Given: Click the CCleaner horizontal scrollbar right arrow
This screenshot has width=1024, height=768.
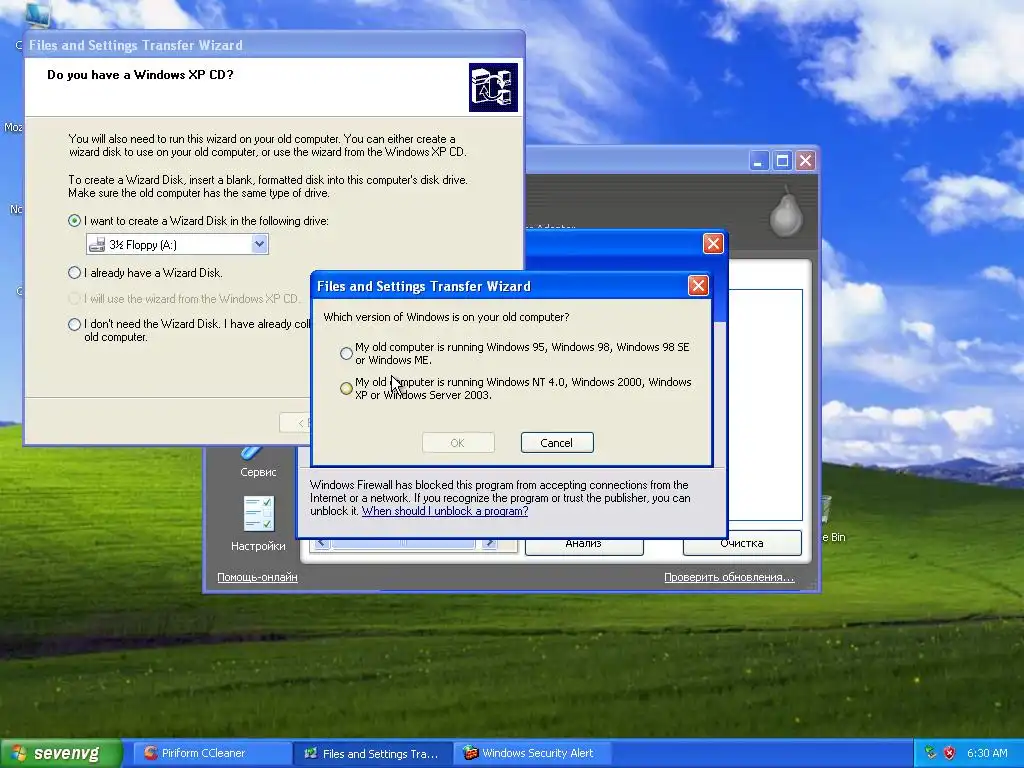Looking at the screenshot, I should (x=488, y=543).
